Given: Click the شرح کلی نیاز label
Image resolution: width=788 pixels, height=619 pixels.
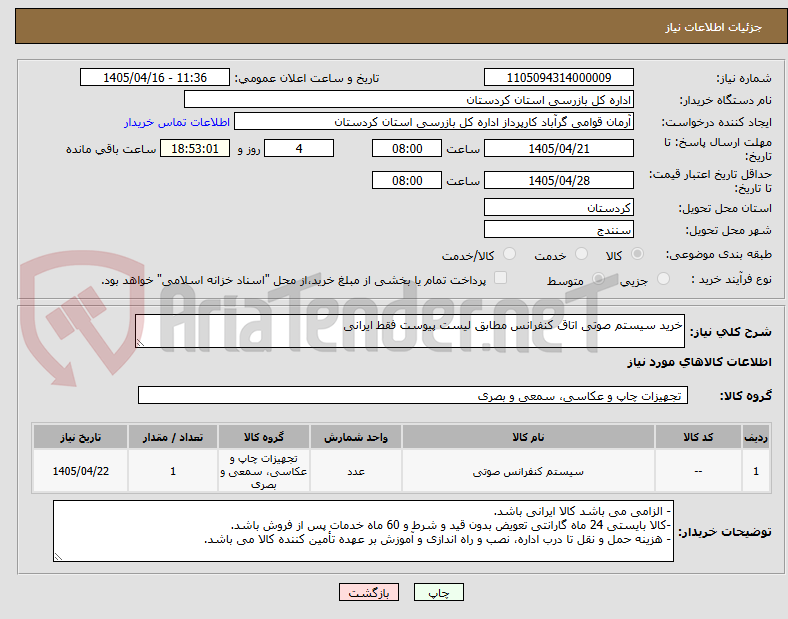Looking at the screenshot, I should 730,332.
